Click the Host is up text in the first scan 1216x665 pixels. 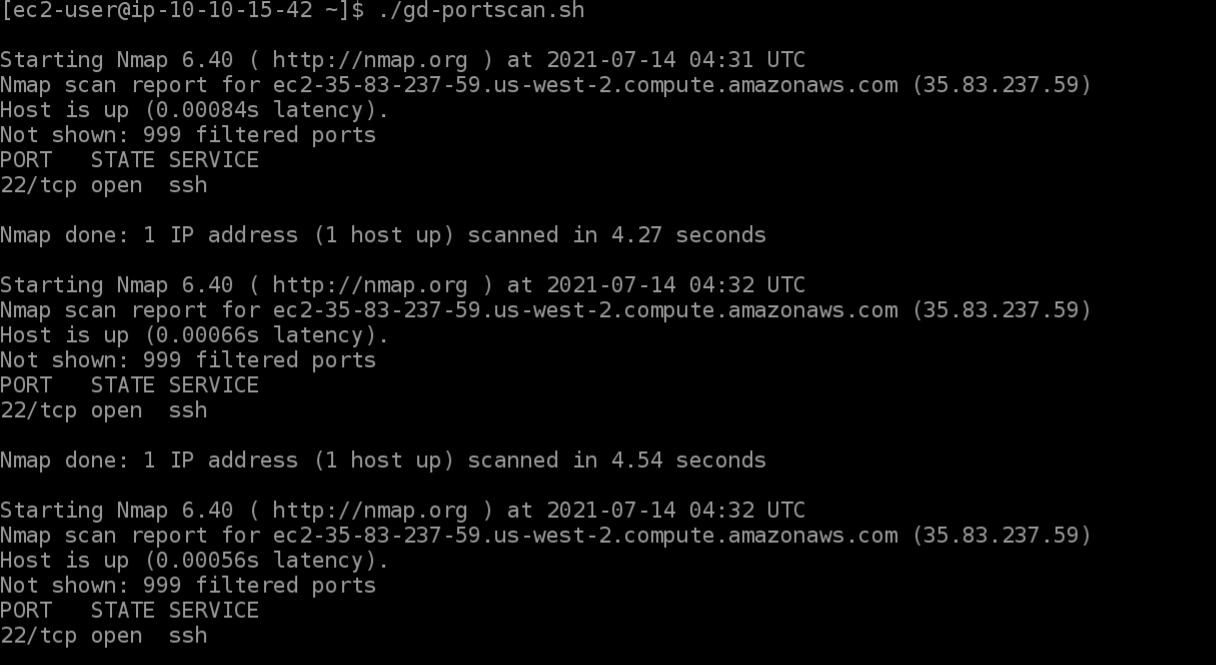coord(65,110)
